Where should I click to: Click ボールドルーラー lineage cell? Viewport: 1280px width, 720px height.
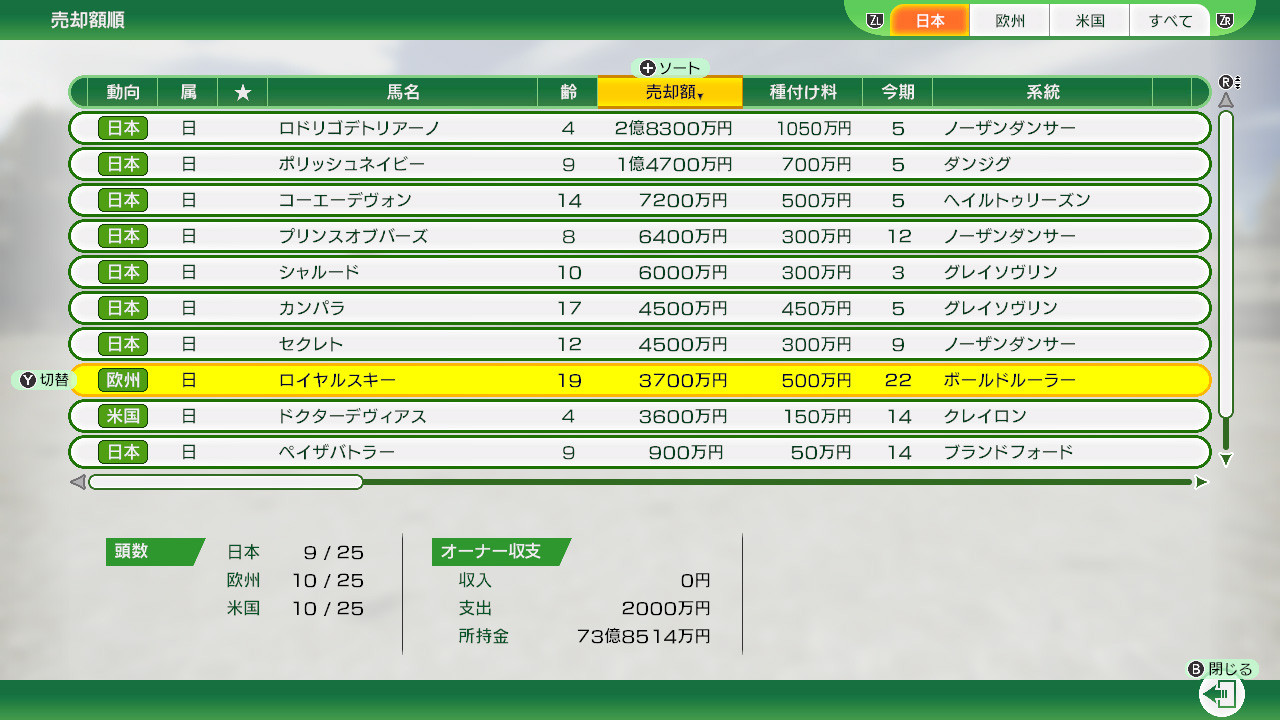pyautogui.click(x=1009, y=380)
